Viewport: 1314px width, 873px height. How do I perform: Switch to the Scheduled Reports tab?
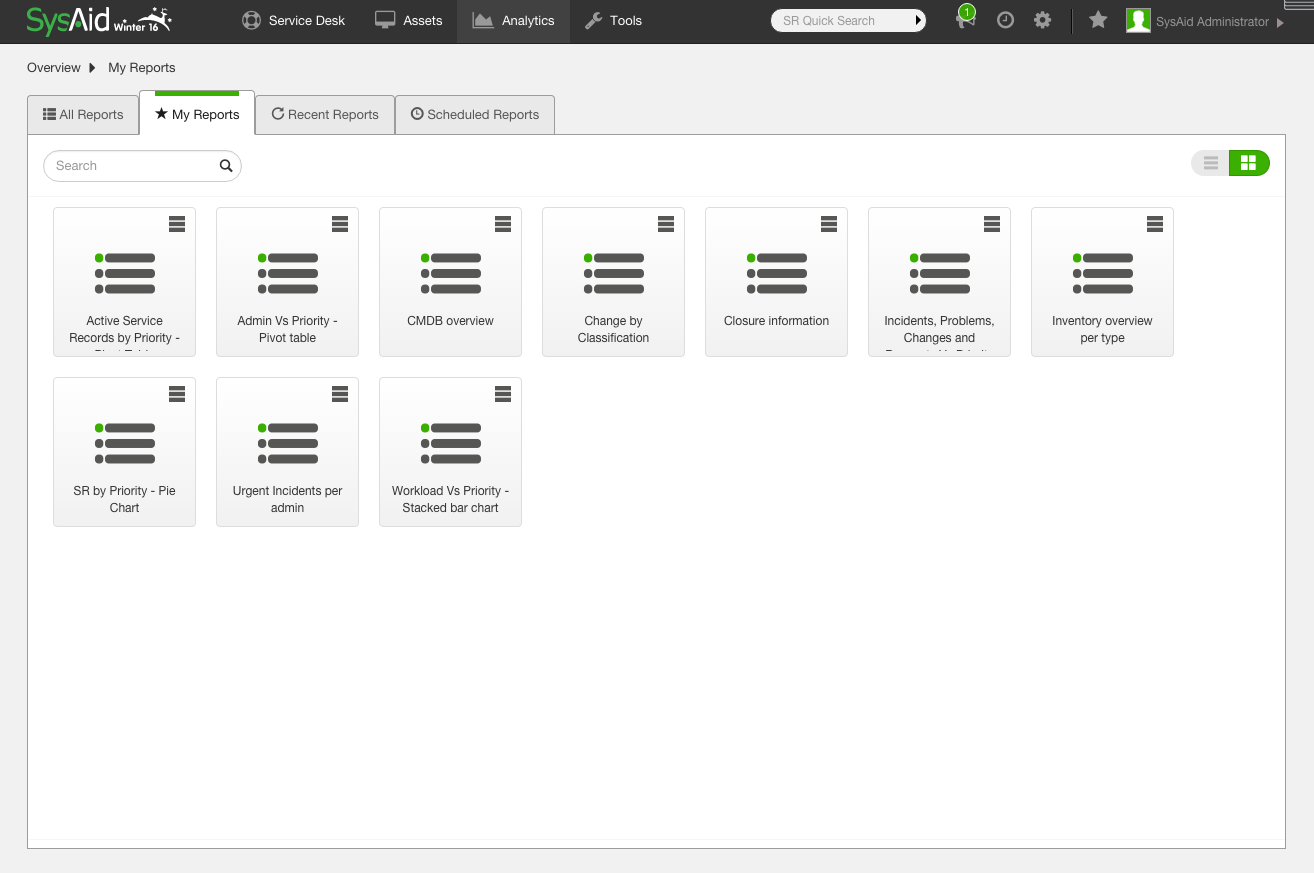point(475,115)
